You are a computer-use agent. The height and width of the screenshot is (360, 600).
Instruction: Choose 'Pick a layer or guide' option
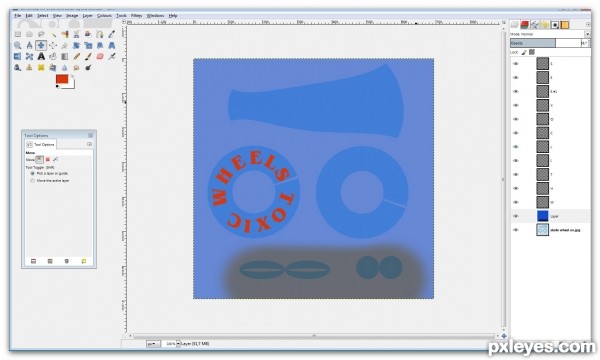coord(33,173)
